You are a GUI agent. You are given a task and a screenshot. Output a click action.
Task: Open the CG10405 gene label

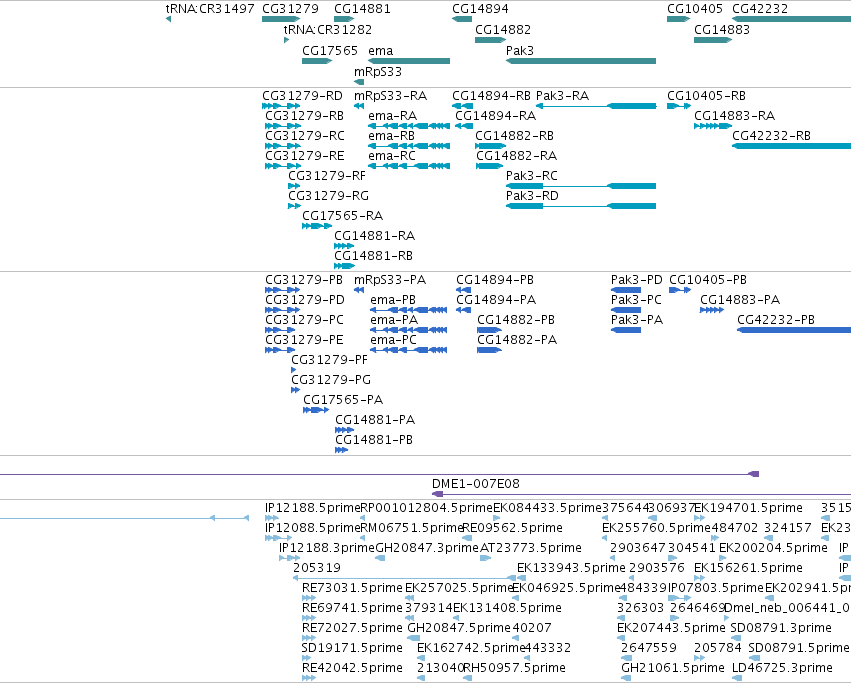pyautogui.click(x=695, y=9)
